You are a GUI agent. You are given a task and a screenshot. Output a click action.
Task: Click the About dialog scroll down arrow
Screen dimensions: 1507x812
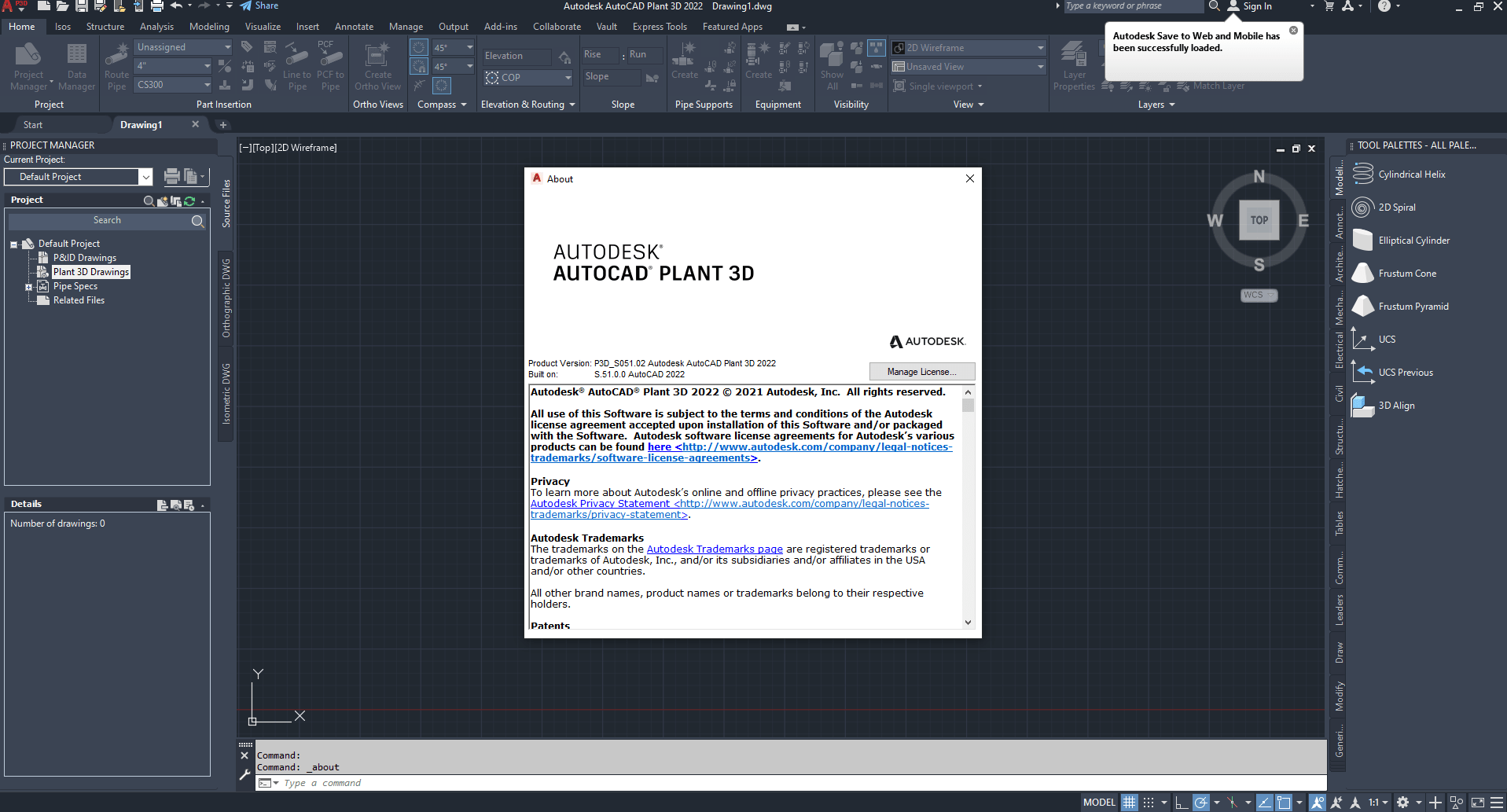(x=969, y=623)
